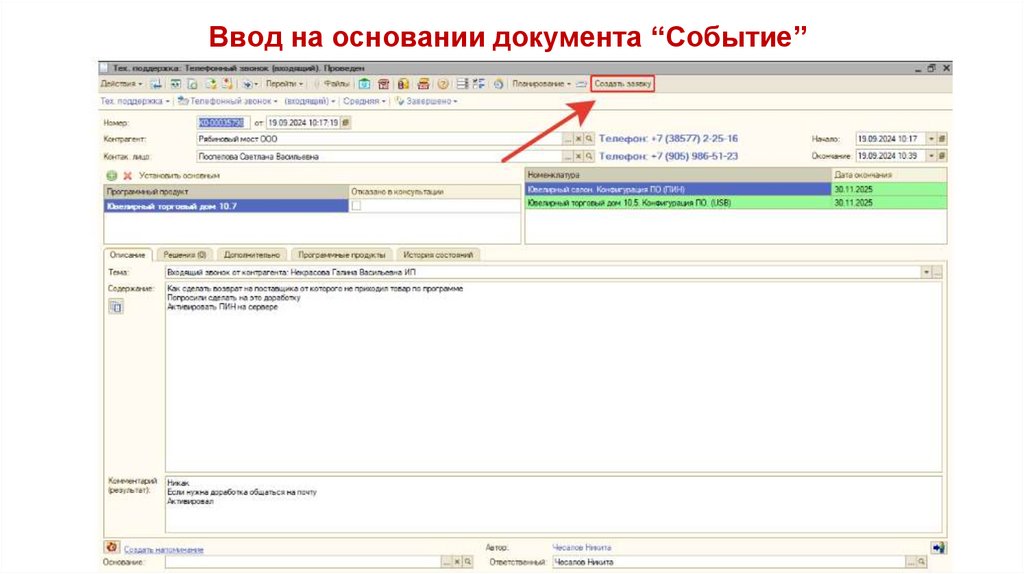The image size is (1024, 574).
Task: Expand the (входящий) direction dropdown
Action: (310, 101)
